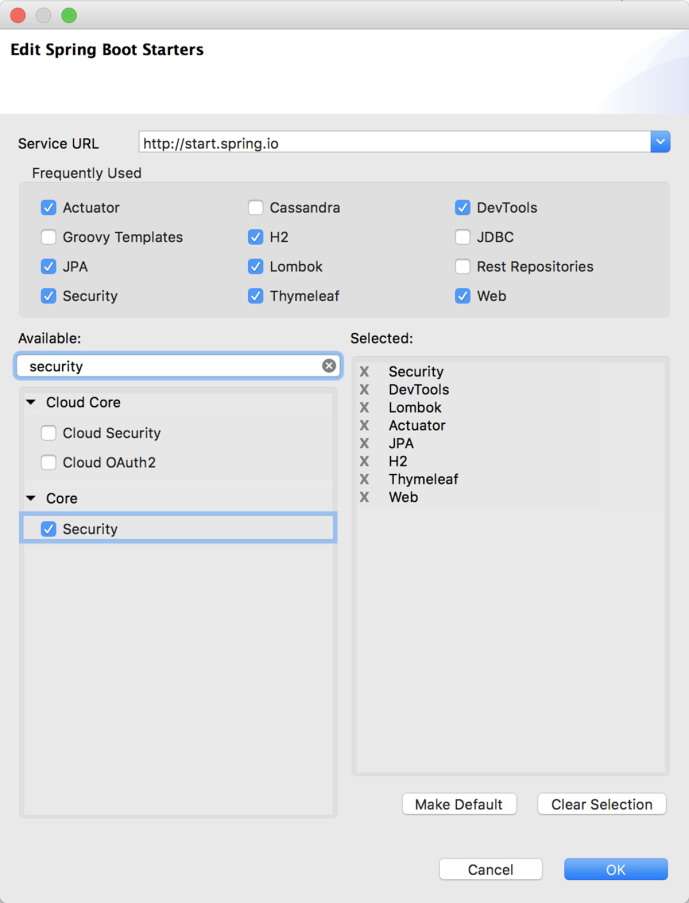The height and width of the screenshot is (903, 689).
Task: Click Make Default button
Action: pyautogui.click(x=459, y=804)
